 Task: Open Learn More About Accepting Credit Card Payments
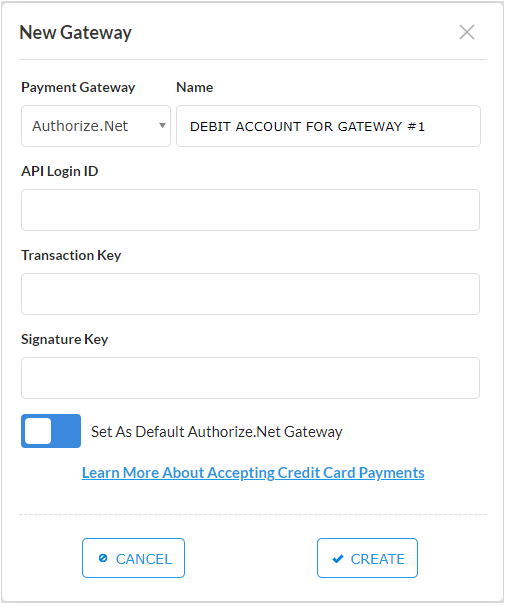coord(254,473)
